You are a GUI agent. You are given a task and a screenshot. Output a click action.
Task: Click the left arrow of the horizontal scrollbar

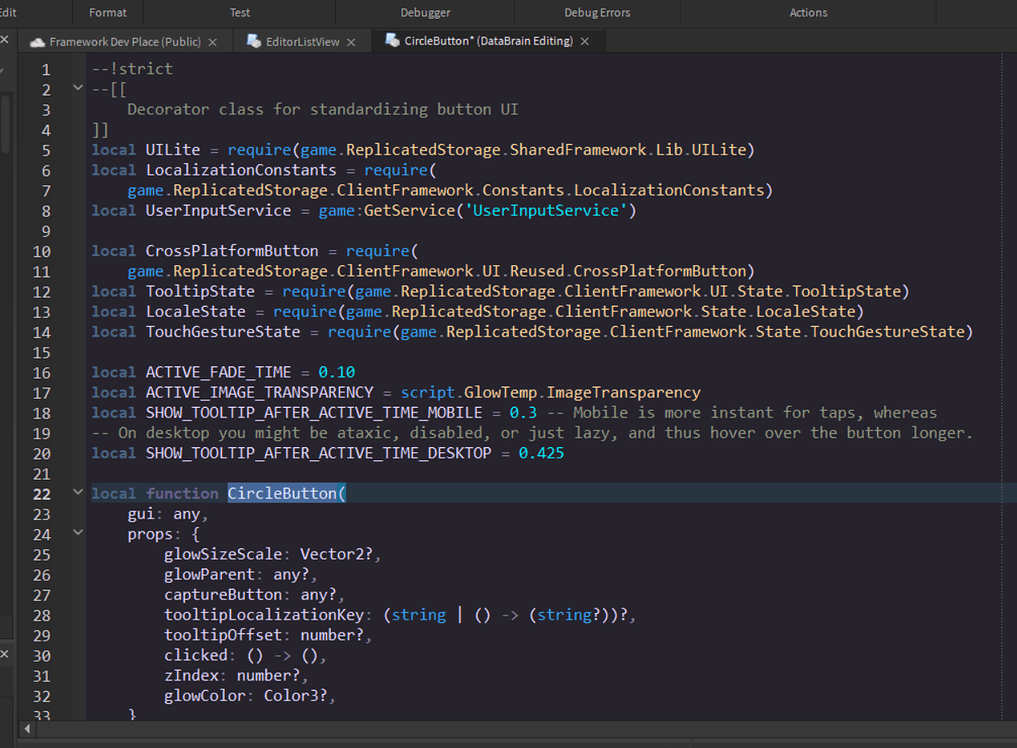point(25,731)
